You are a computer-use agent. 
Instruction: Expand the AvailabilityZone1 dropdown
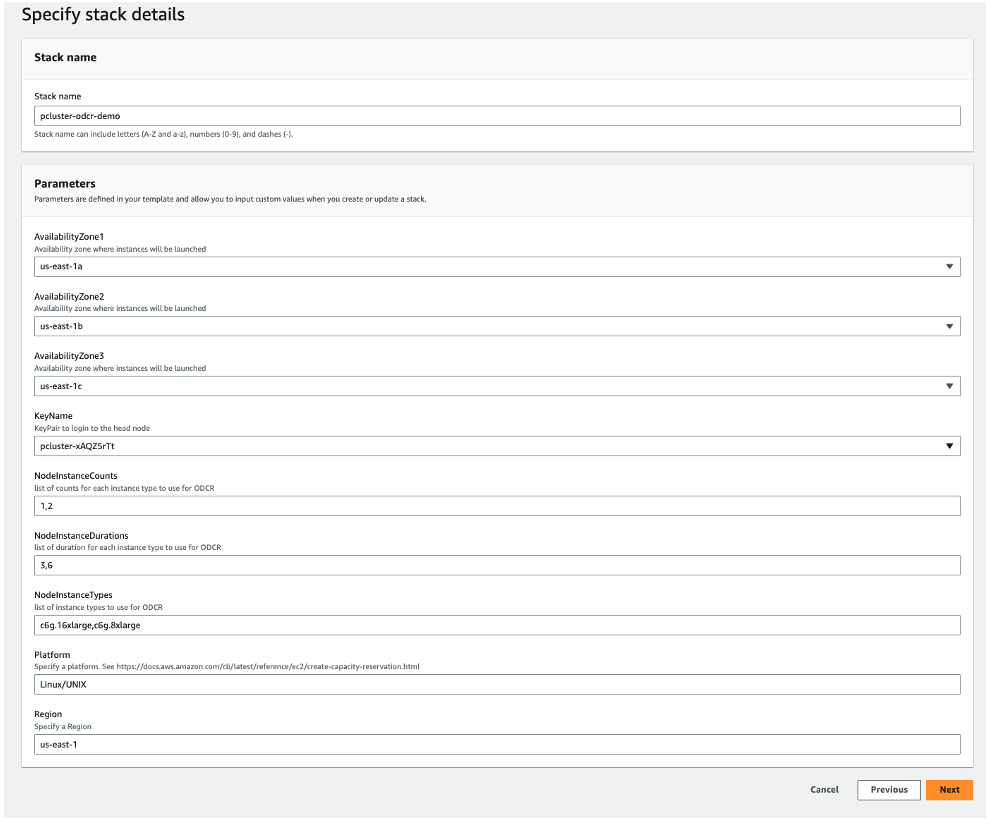(950, 266)
